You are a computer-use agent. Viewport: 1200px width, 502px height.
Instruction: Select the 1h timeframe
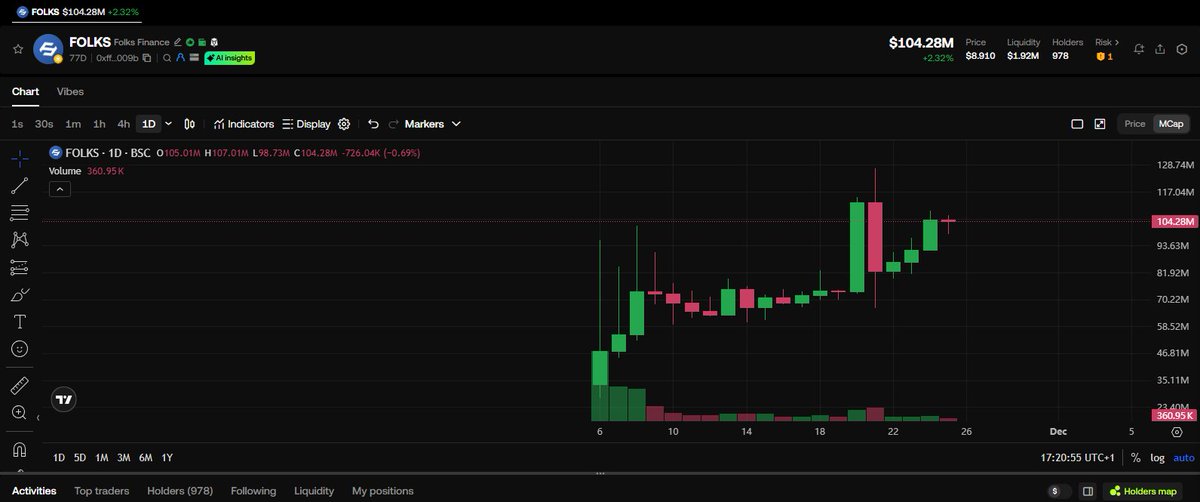click(x=99, y=124)
